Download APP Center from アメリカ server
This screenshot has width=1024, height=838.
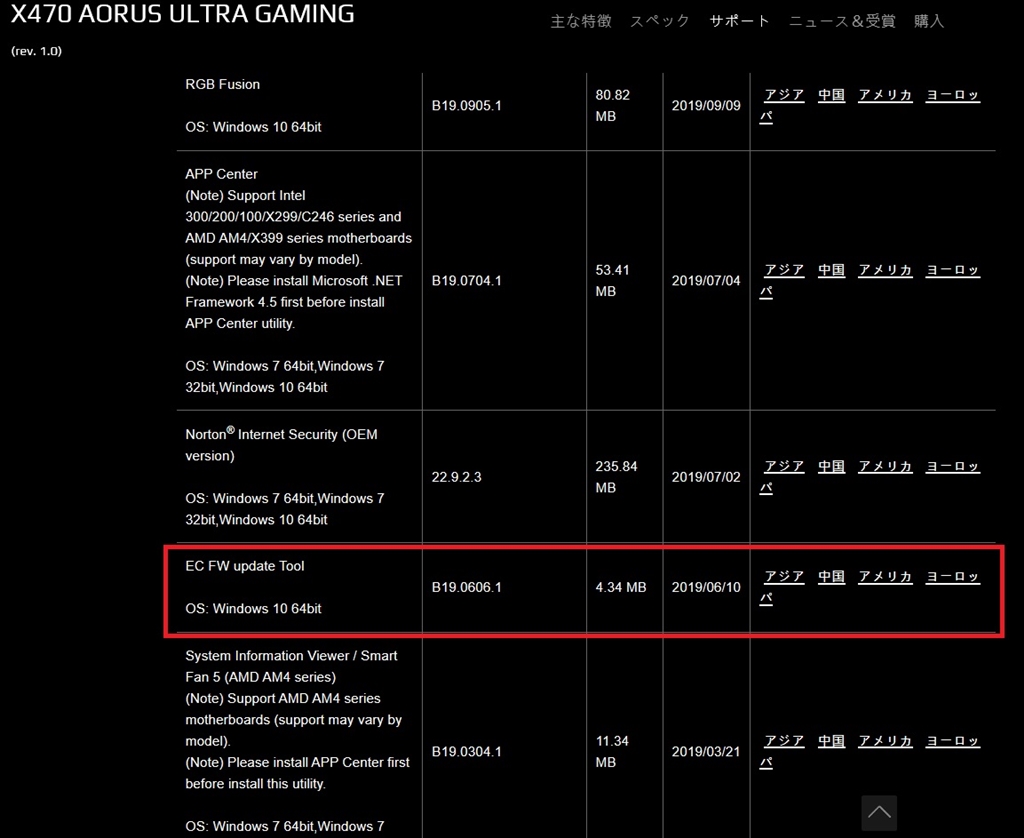[x=885, y=270]
